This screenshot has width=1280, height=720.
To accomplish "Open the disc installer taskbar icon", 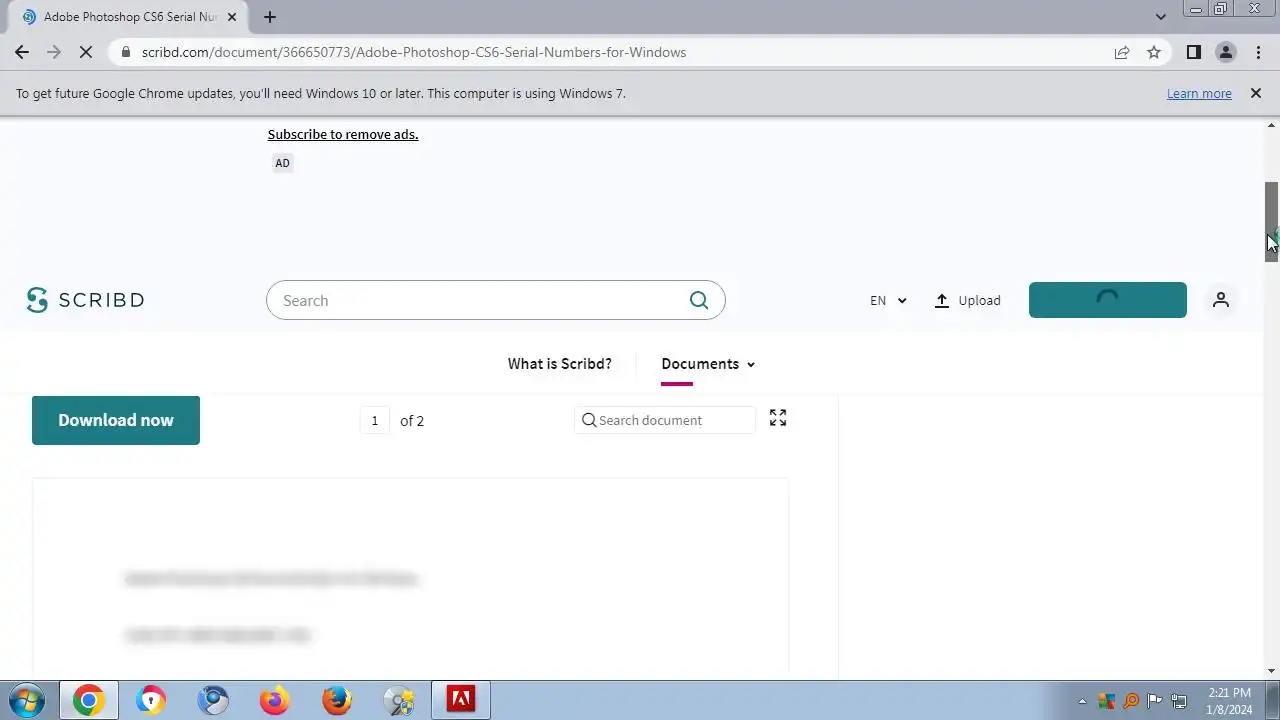I will click(399, 700).
